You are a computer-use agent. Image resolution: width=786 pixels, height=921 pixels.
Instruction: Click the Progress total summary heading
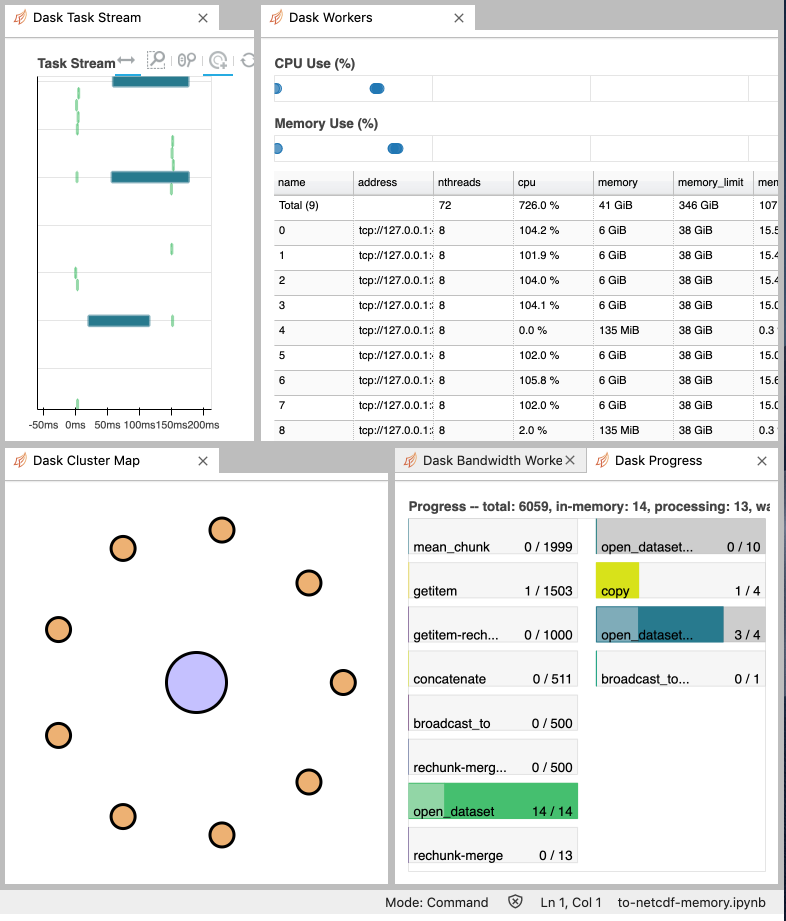point(589,506)
